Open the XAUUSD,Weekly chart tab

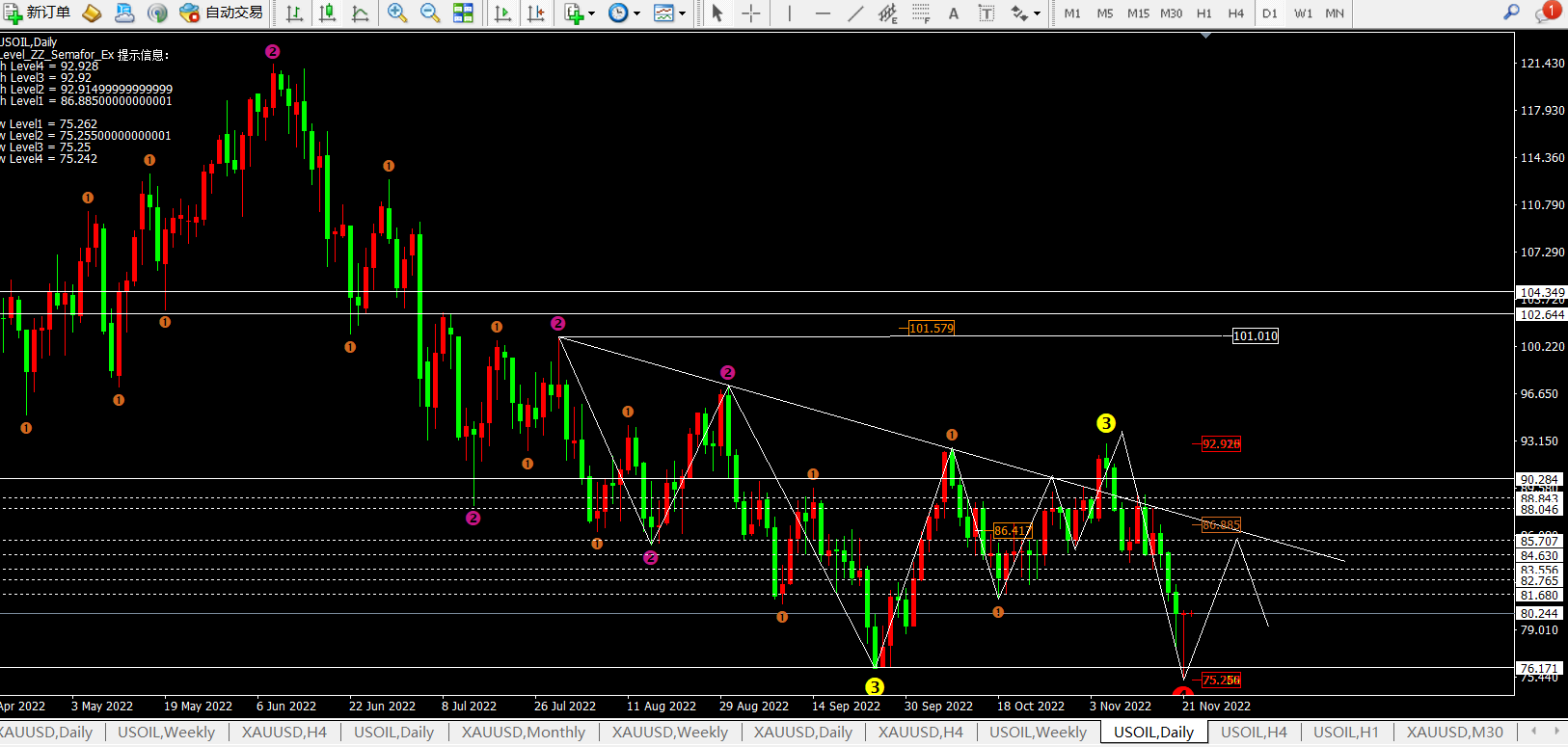click(670, 733)
